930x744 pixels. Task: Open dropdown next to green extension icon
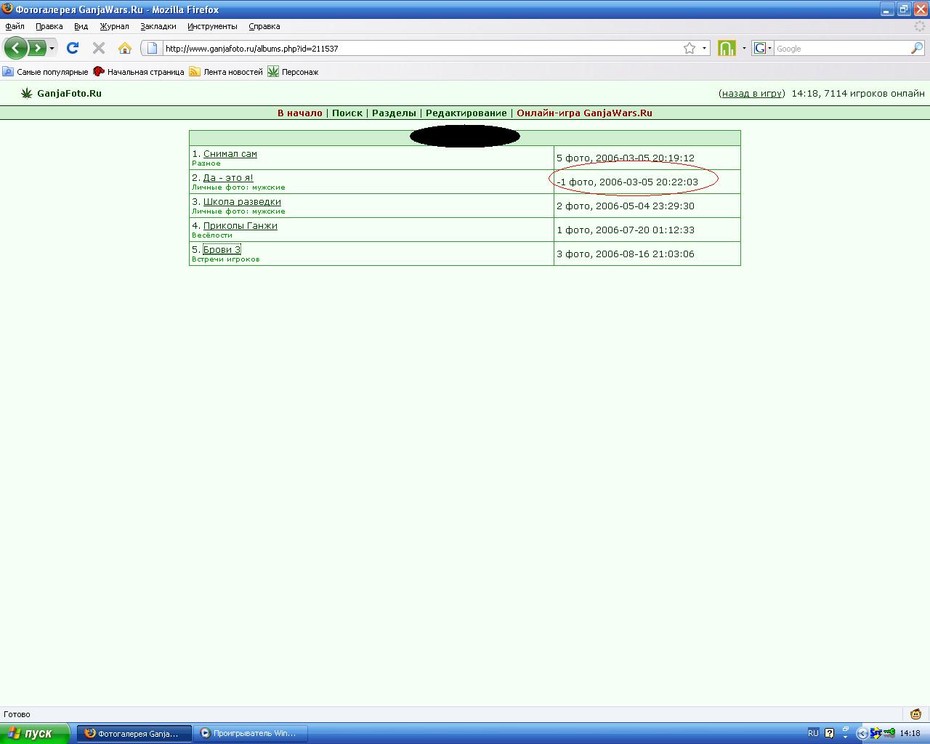point(744,48)
